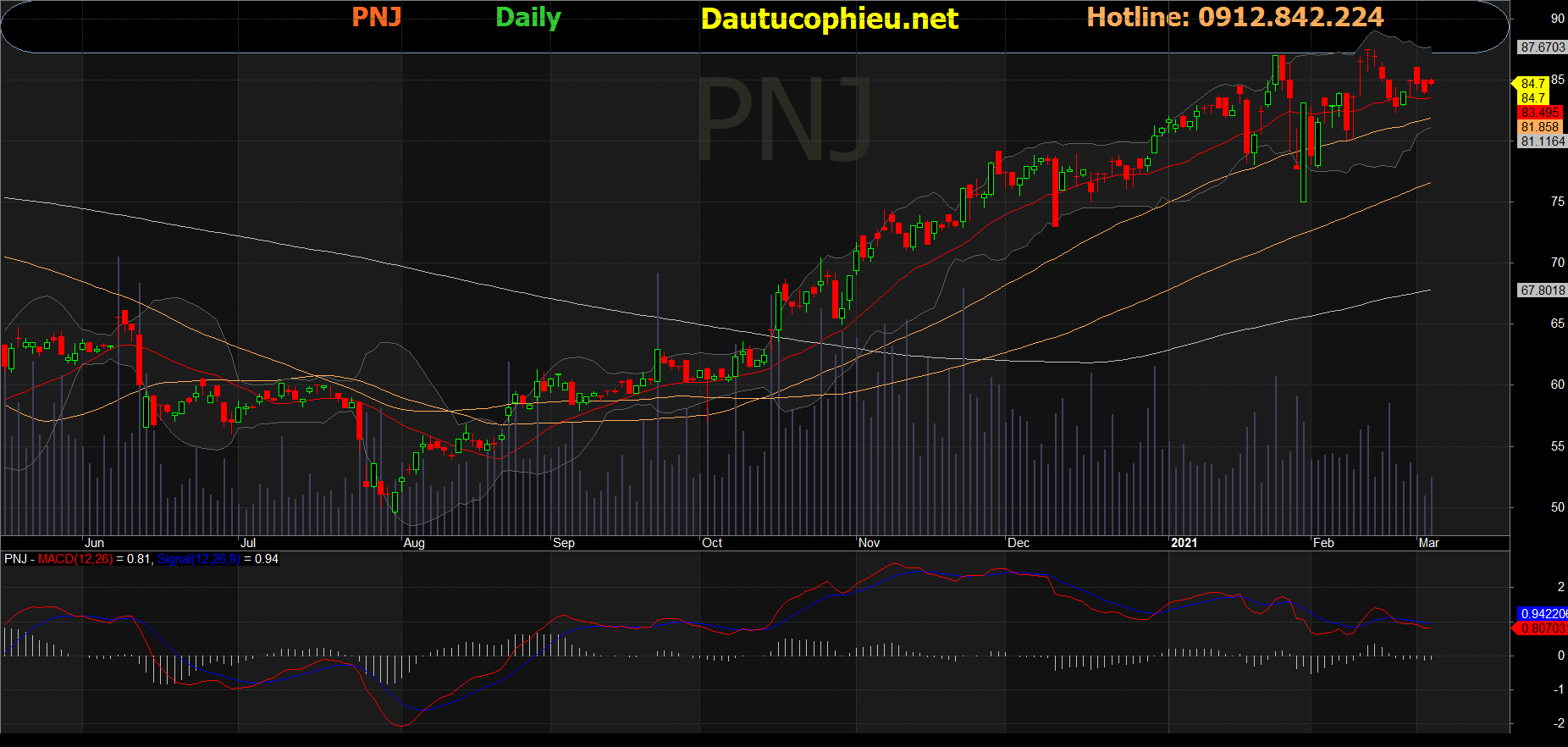1568x747 pixels.
Task: Click the Signal(12,26,9) indicator label
Action: click(198, 559)
